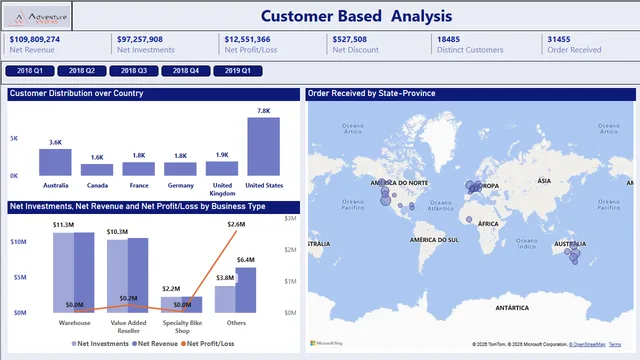Screen dimensions: 640x360
Task: Click the Others Net Revenue bar labeled $6.4M
Action: click(x=246, y=290)
